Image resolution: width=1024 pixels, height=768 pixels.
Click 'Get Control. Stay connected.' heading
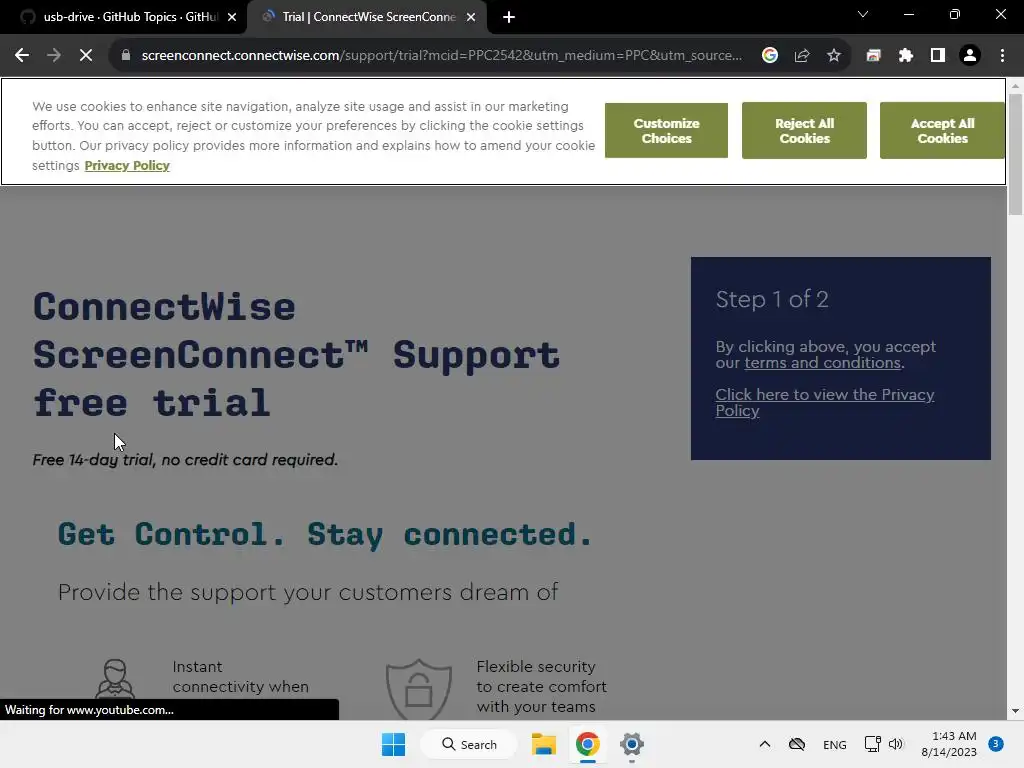325,535
